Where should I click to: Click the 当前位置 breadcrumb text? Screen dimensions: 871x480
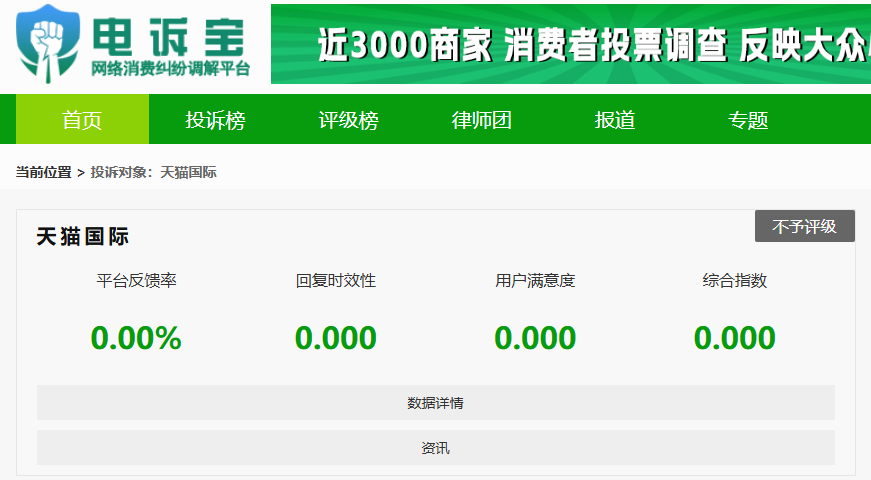click(43, 172)
